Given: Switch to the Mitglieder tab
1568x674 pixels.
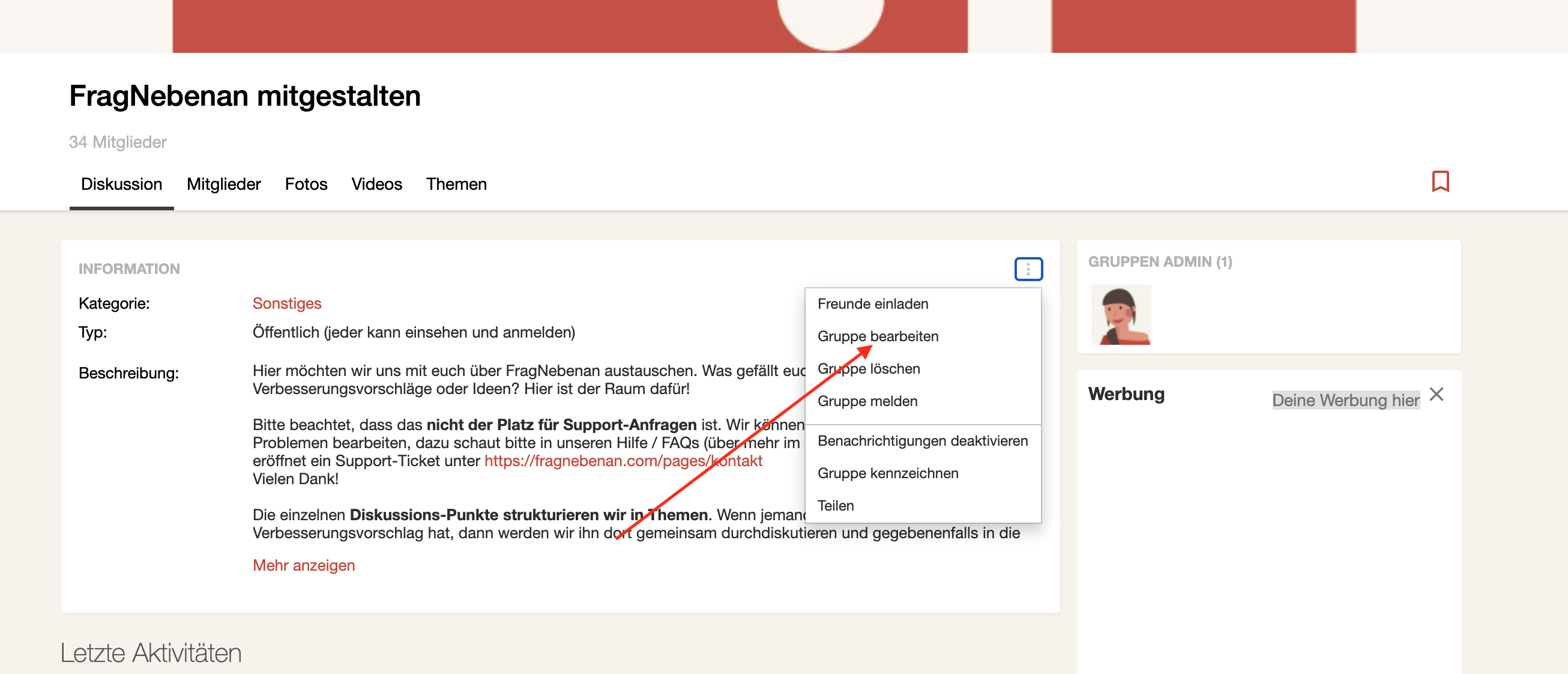Looking at the screenshot, I should pyautogui.click(x=223, y=184).
